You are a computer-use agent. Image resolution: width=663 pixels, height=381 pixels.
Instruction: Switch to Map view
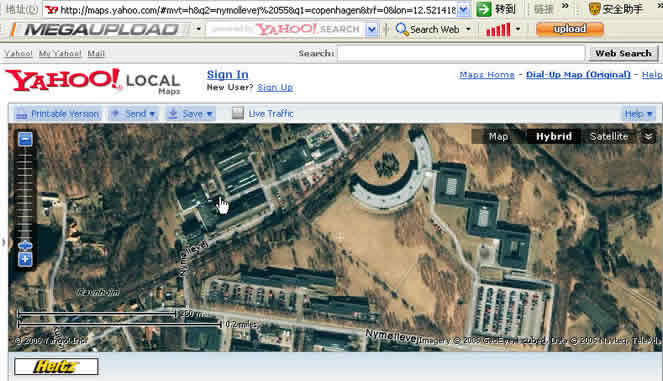click(x=498, y=137)
